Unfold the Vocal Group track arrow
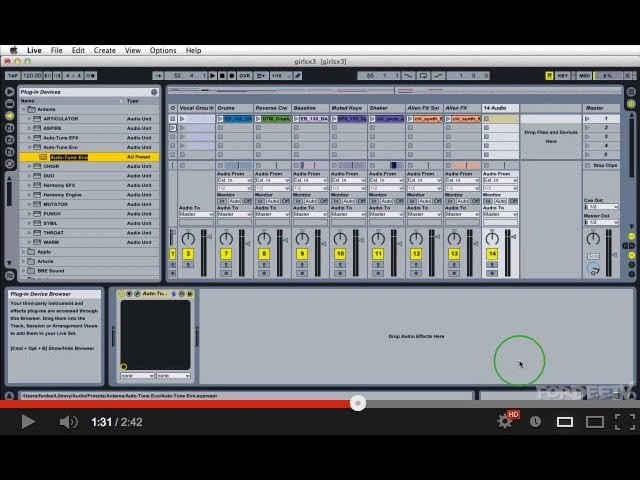This screenshot has height=480, width=640. (x=211, y=108)
